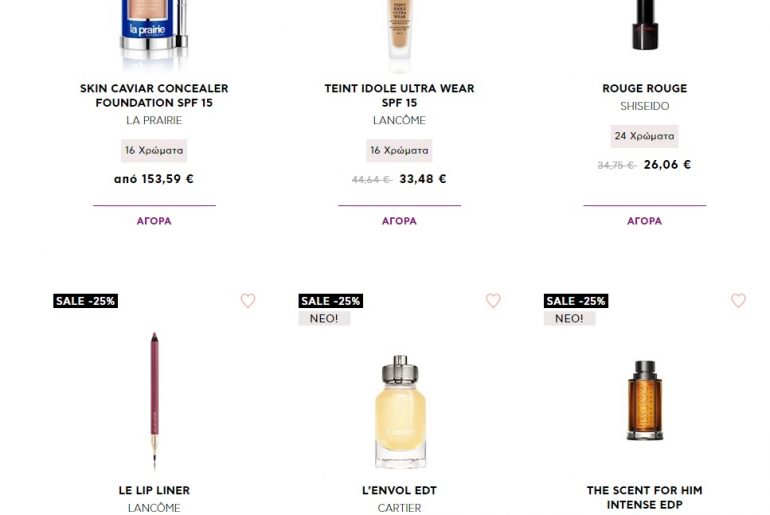
Task: Buy Teint Idole Ultra Wear via ΑΓΟΡΑ
Action: point(399,221)
